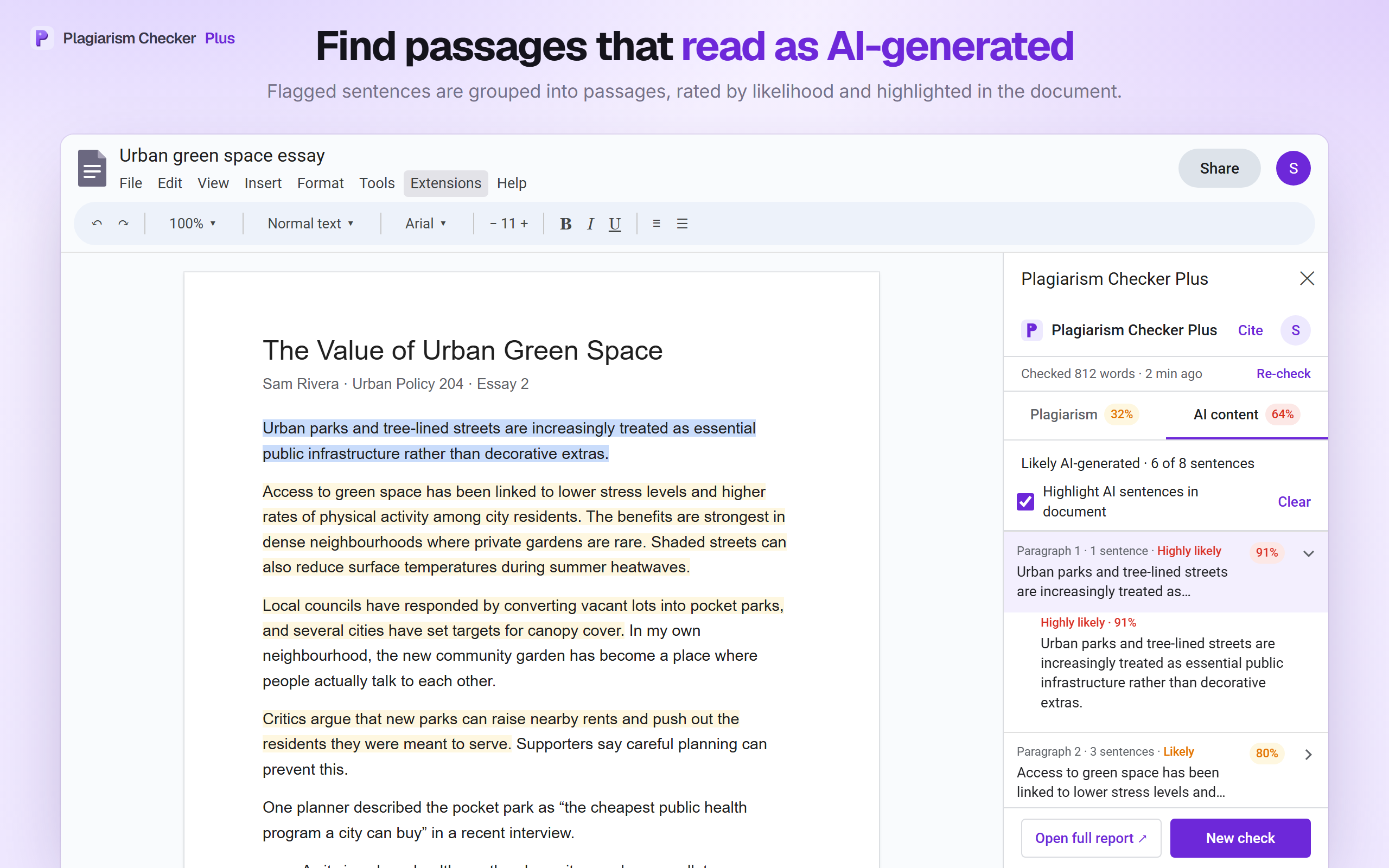Toggle italic formatting
The width and height of the screenshot is (1389, 868).
click(590, 224)
